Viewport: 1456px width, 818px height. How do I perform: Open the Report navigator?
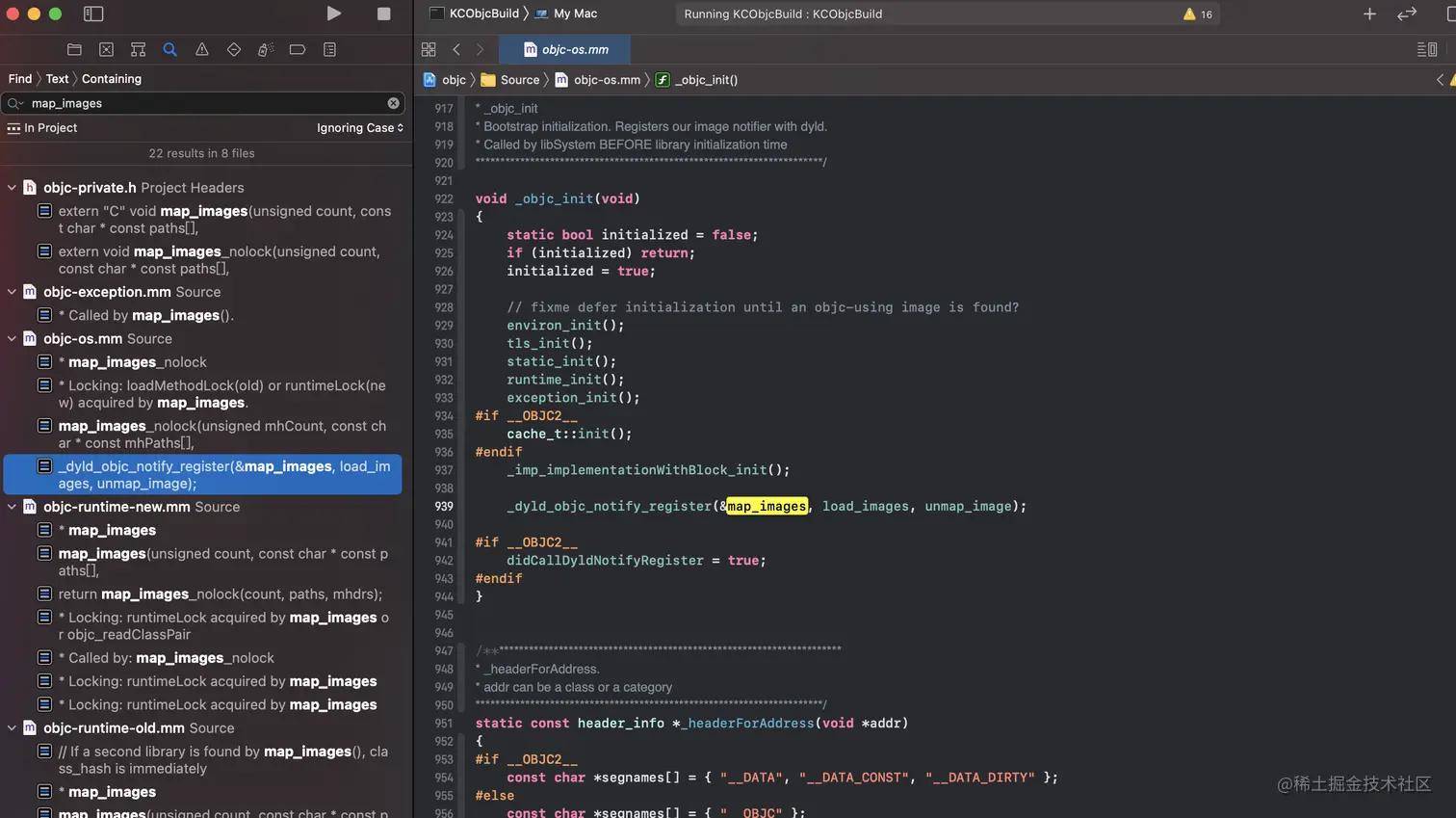(x=329, y=49)
